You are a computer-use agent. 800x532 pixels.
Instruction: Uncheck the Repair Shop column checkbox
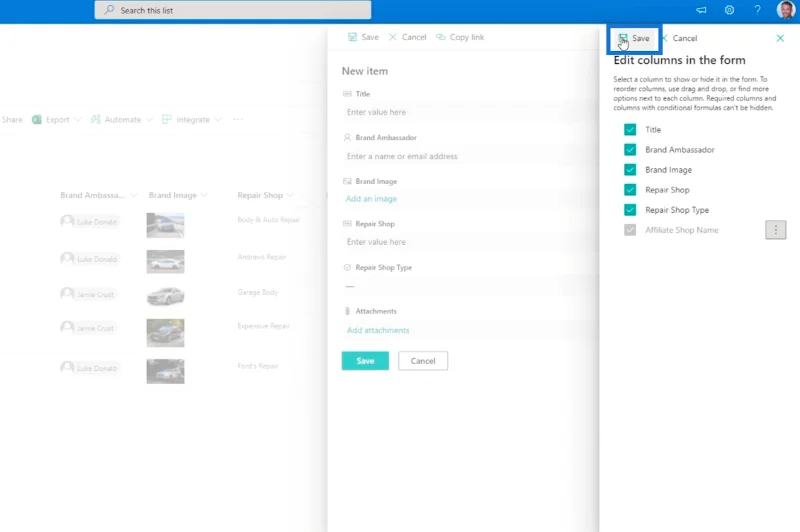(x=630, y=190)
